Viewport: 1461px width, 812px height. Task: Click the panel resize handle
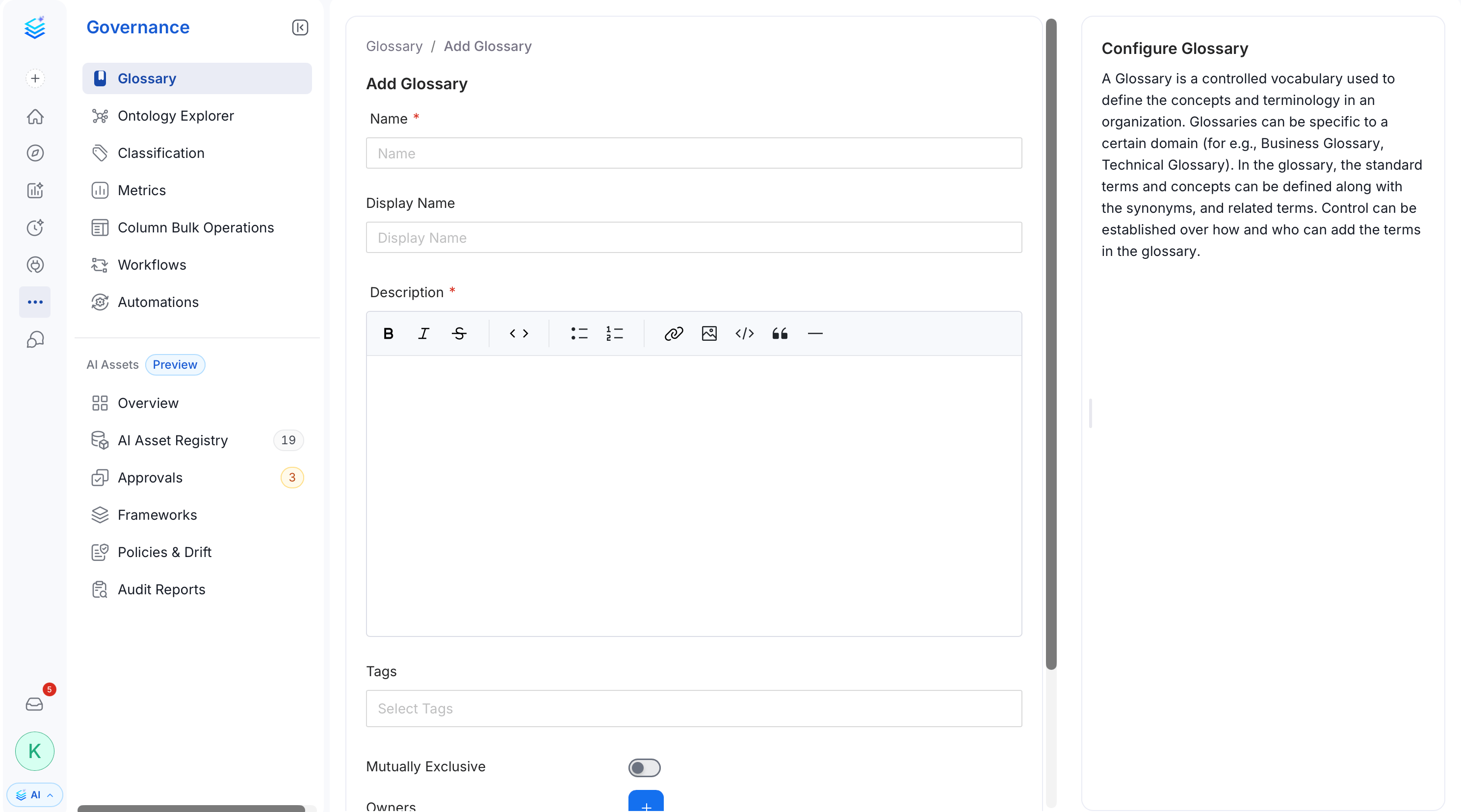pyautogui.click(x=1090, y=413)
